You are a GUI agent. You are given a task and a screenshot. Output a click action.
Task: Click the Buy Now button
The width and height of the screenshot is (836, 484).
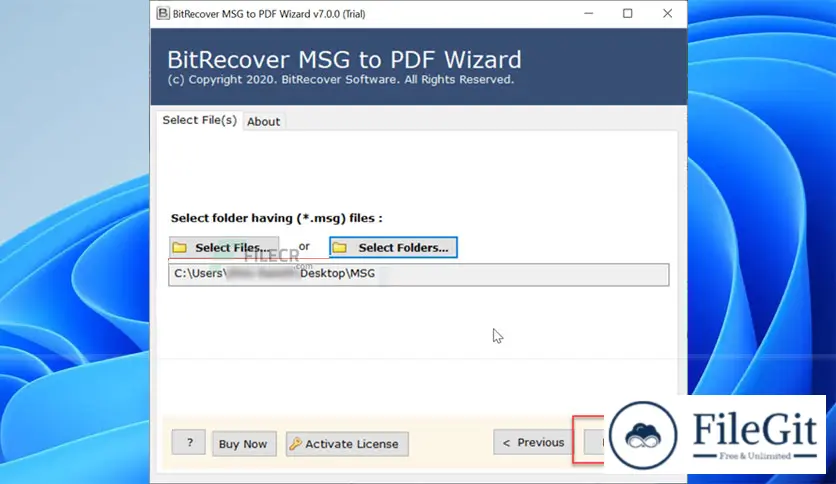click(x=244, y=444)
